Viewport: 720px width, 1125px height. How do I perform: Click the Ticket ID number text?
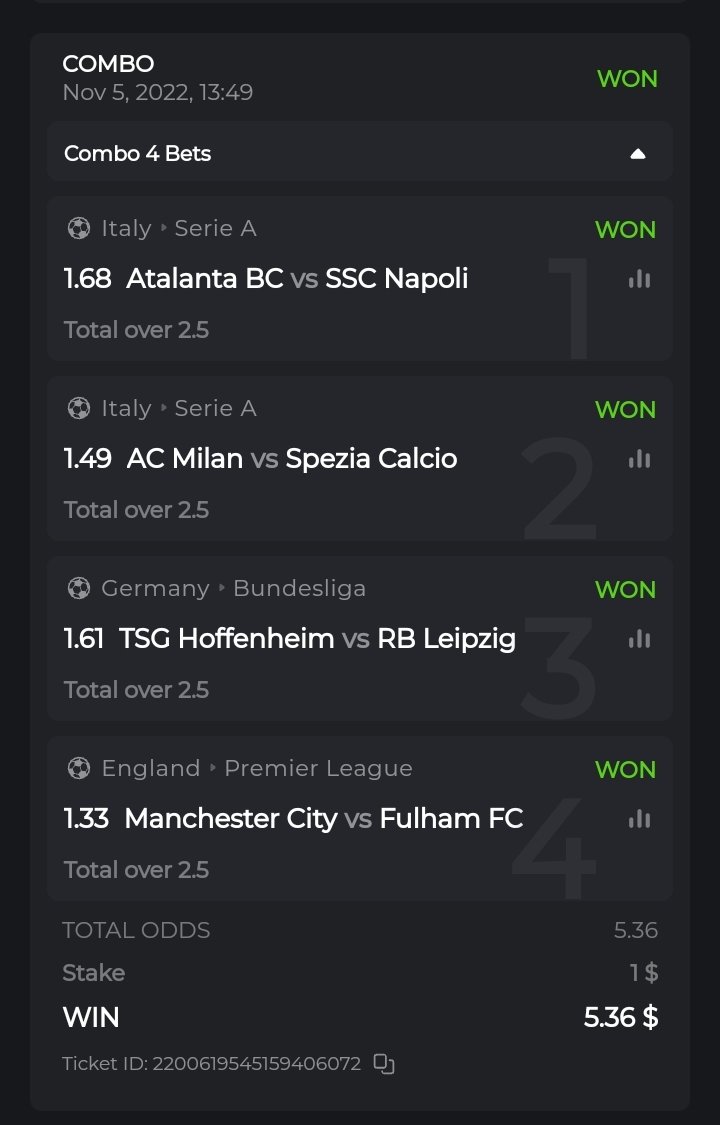(256, 1063)
